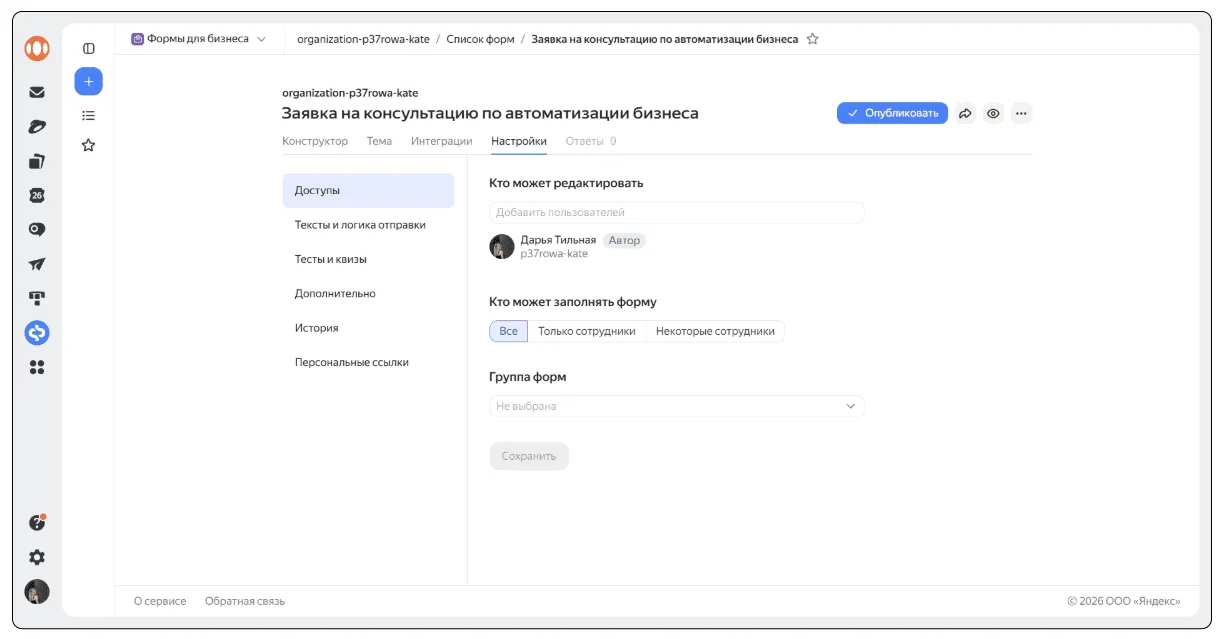Open the Boards icon in sidebar
The width and height of the screenshot is (1220, 639).
[37, 298]
